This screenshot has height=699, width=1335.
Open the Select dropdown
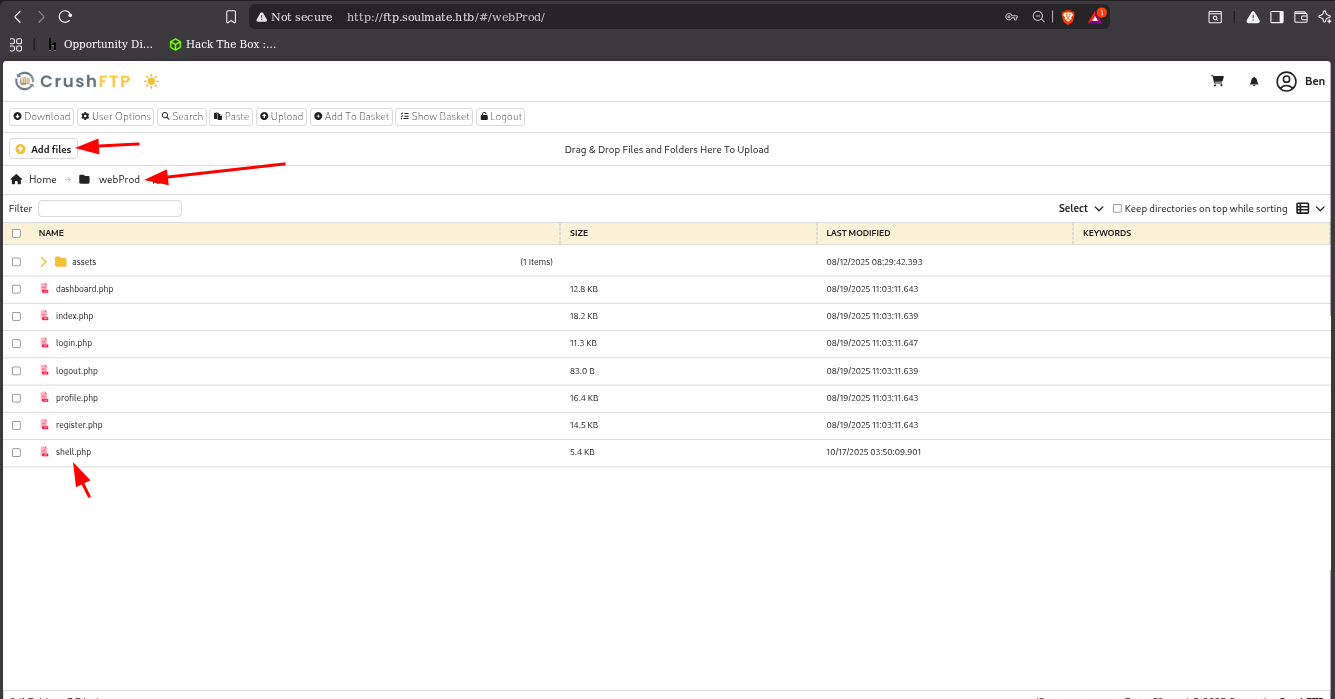[x=1080, y=209]
